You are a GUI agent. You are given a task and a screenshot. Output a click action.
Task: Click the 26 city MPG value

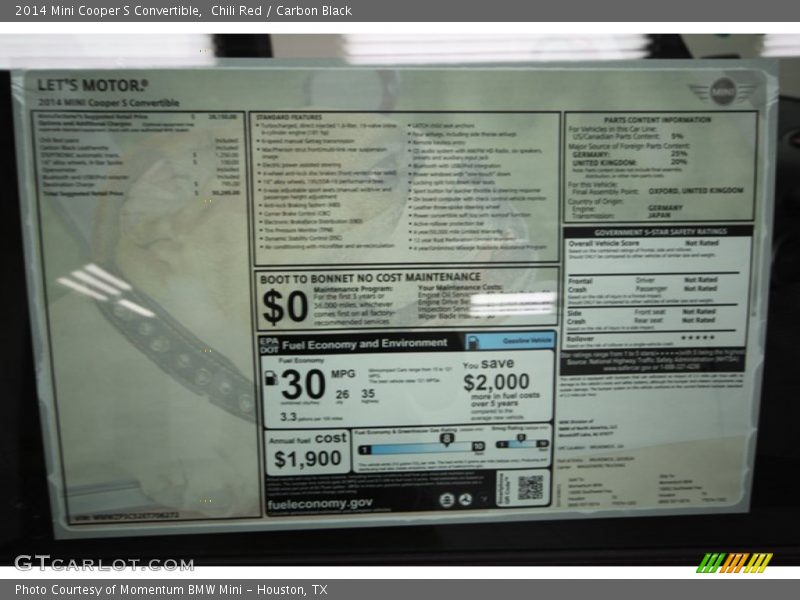pyautogui.click(x=342, y=394)
